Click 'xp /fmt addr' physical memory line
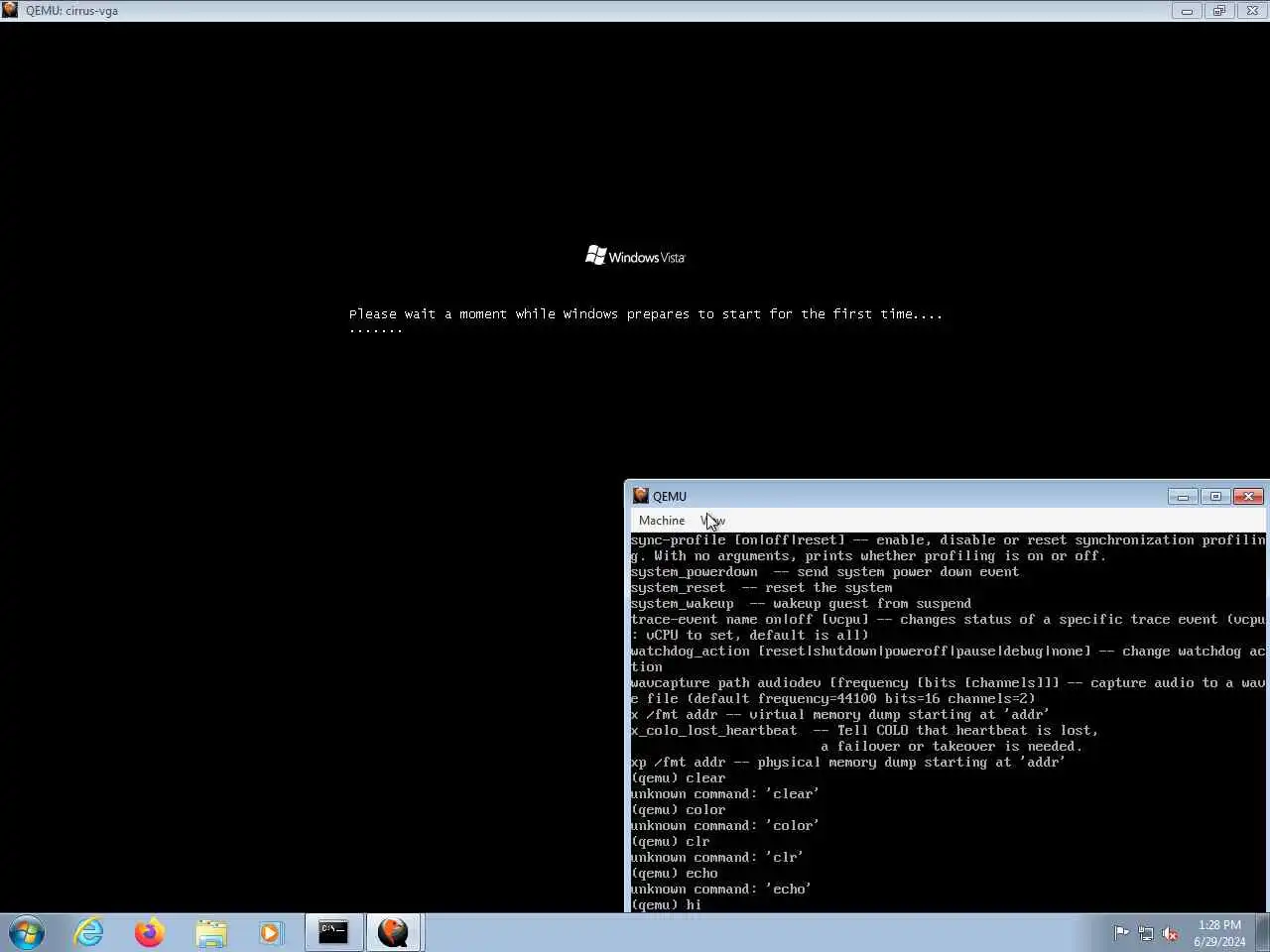 (848, 763)
